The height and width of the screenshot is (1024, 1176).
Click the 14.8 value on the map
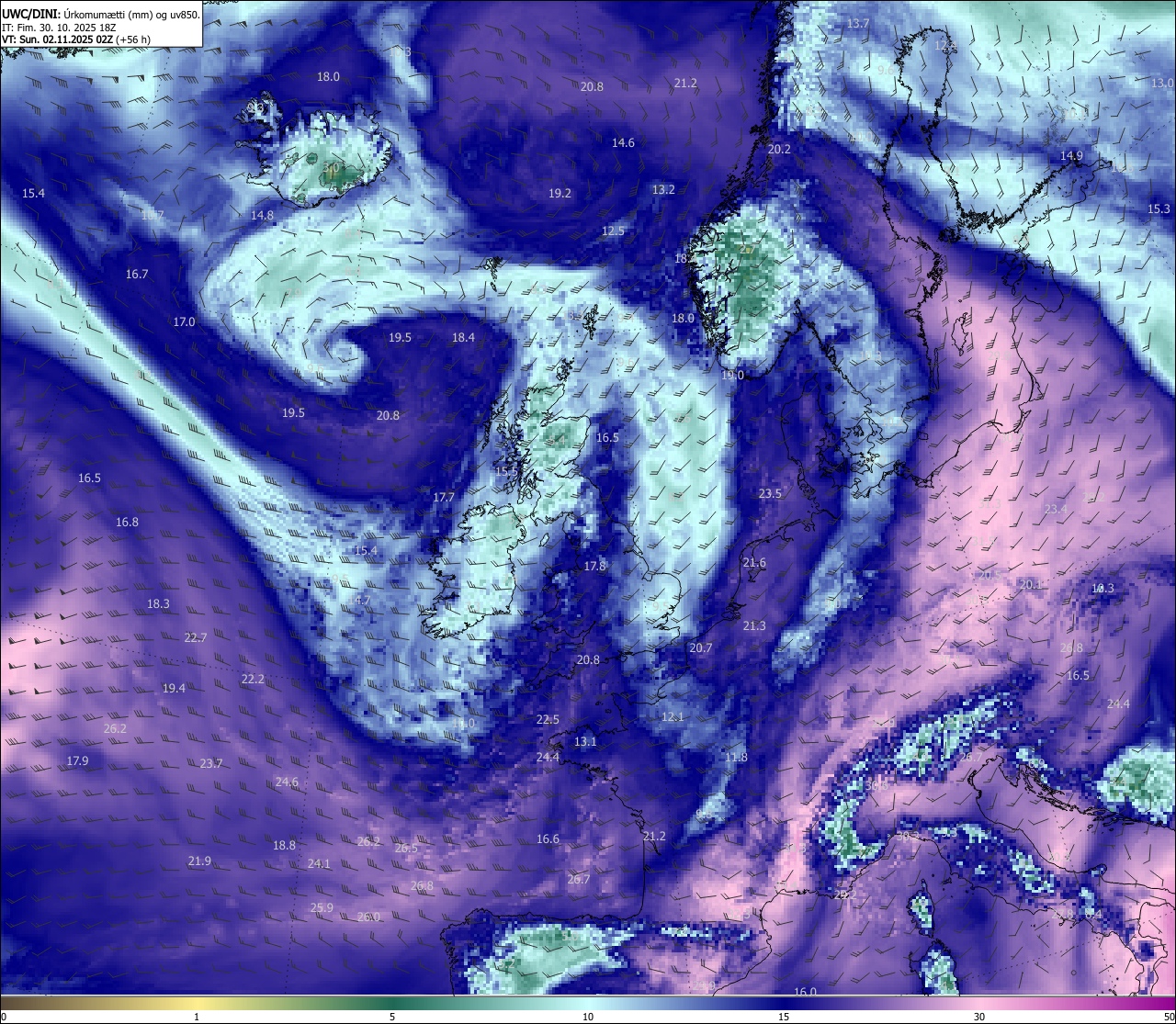(x=262, y=215)
